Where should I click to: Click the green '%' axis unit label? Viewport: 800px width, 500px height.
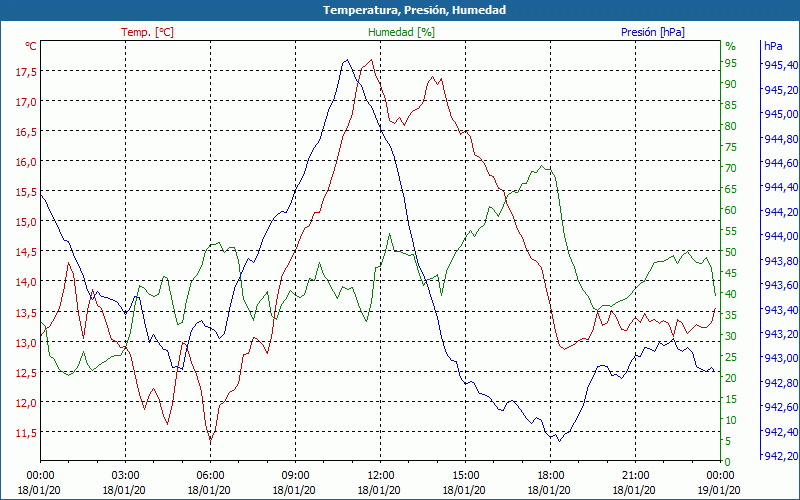tap(731, 46)
